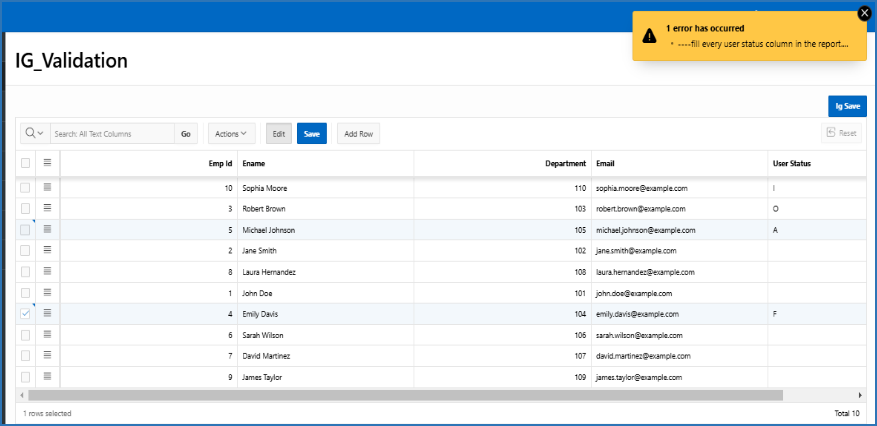The image size is (877, 426).
Task: Focus the Search All Text Columns field
Action: 112,133
